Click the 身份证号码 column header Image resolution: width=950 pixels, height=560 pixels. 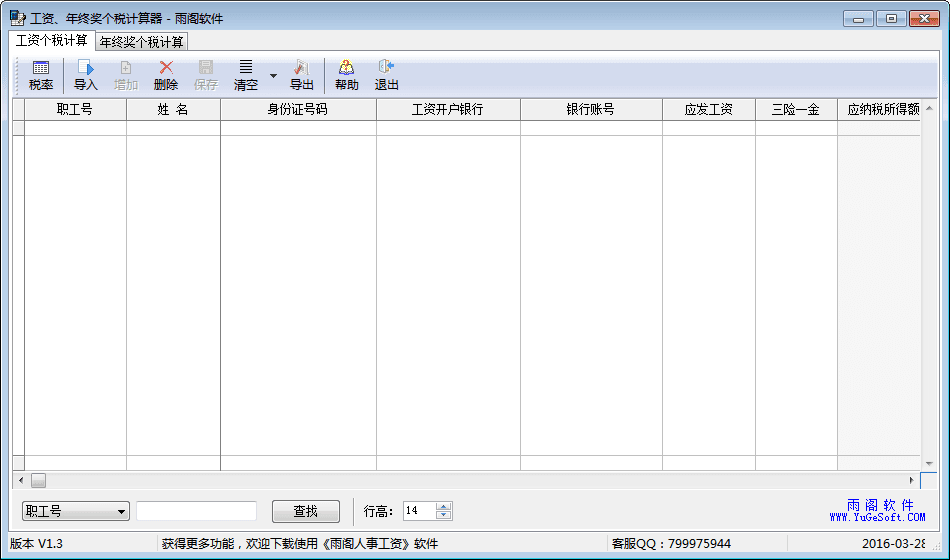pos(297,109)
